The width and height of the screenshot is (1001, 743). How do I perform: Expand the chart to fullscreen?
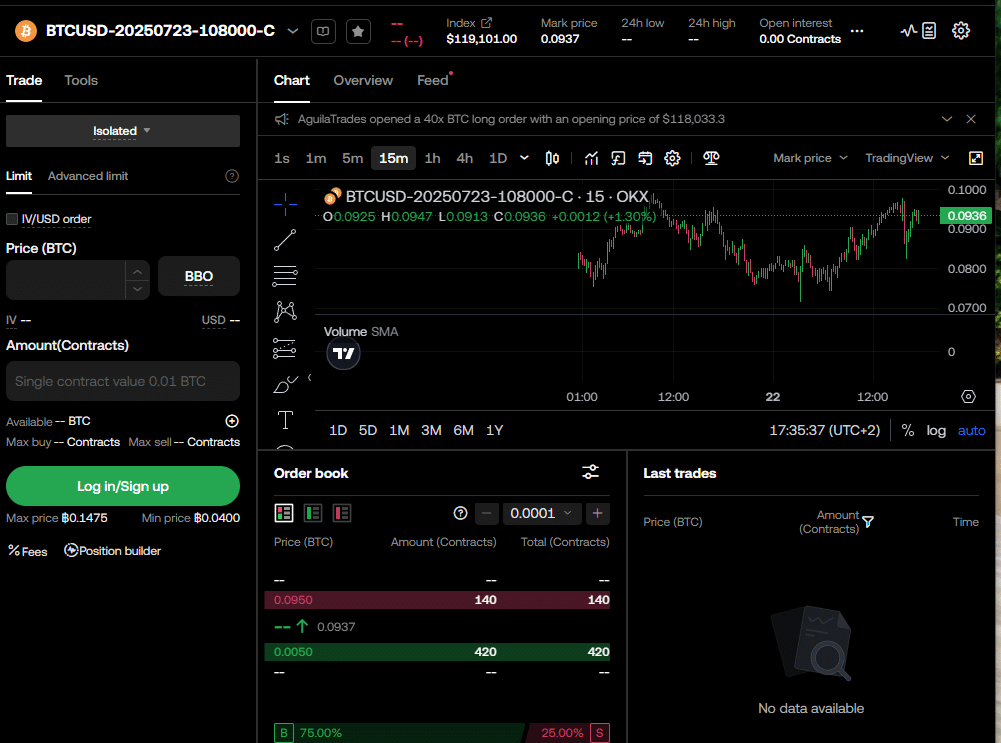pos(975,158)
